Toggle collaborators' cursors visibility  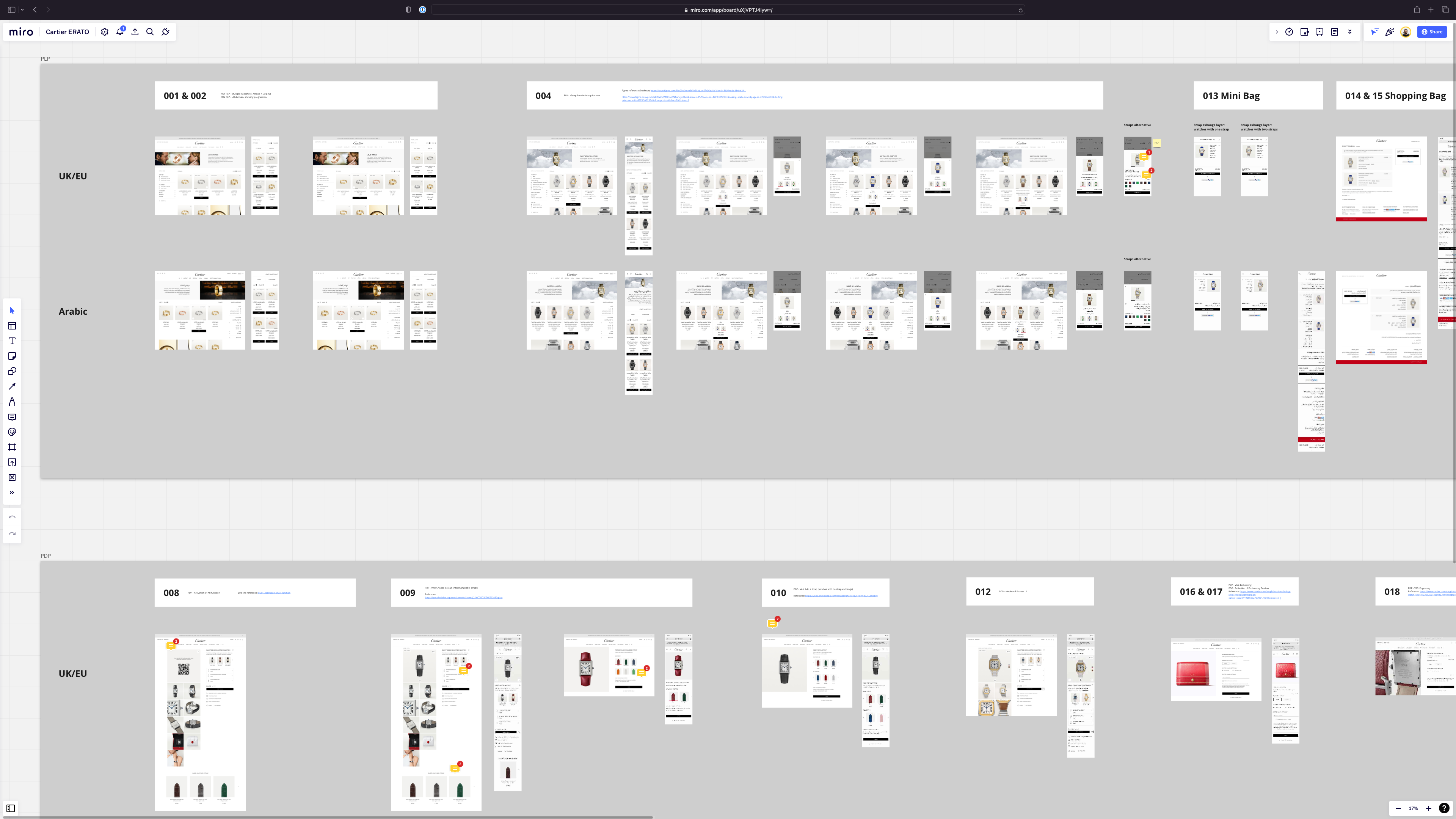1374,32
